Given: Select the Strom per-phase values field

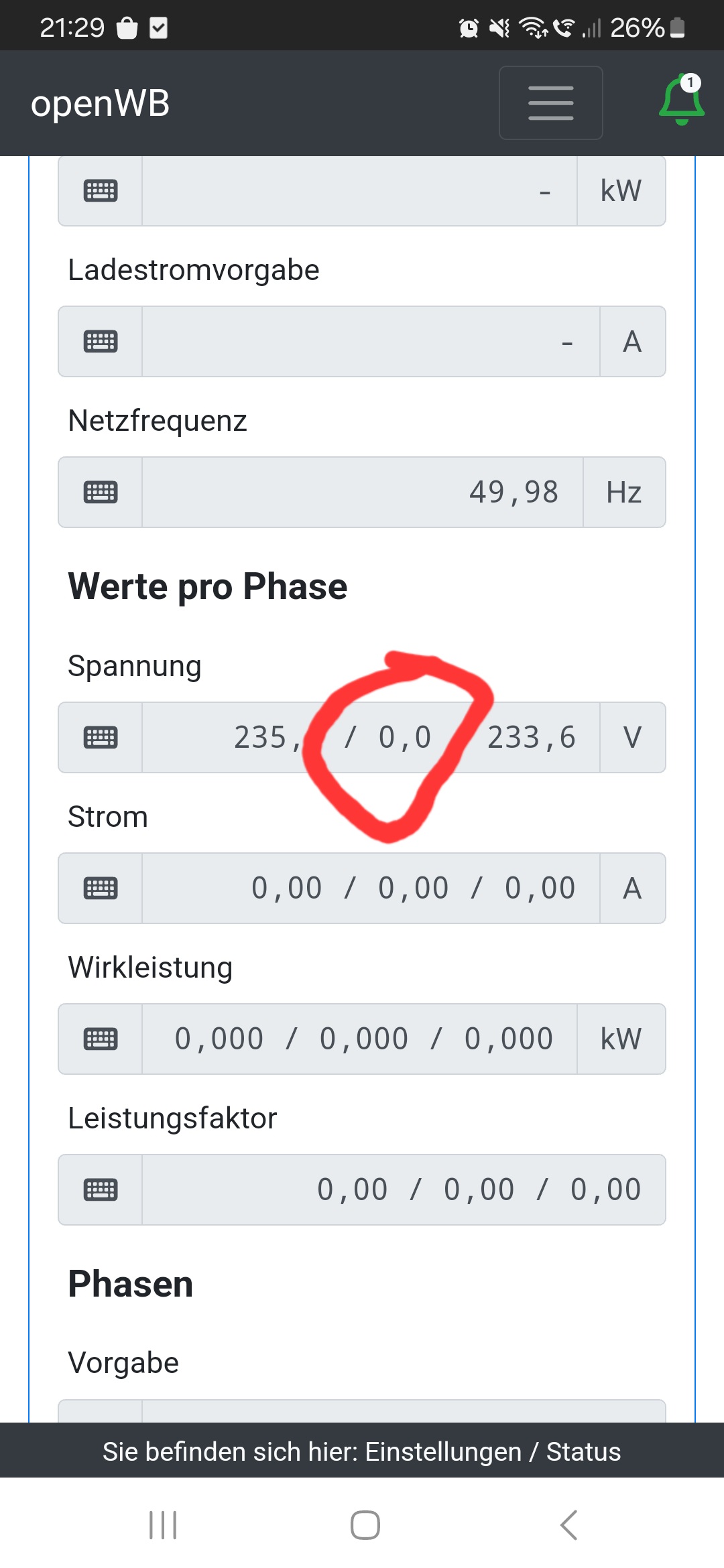Looking at the screenshot, I should (370, 889).
